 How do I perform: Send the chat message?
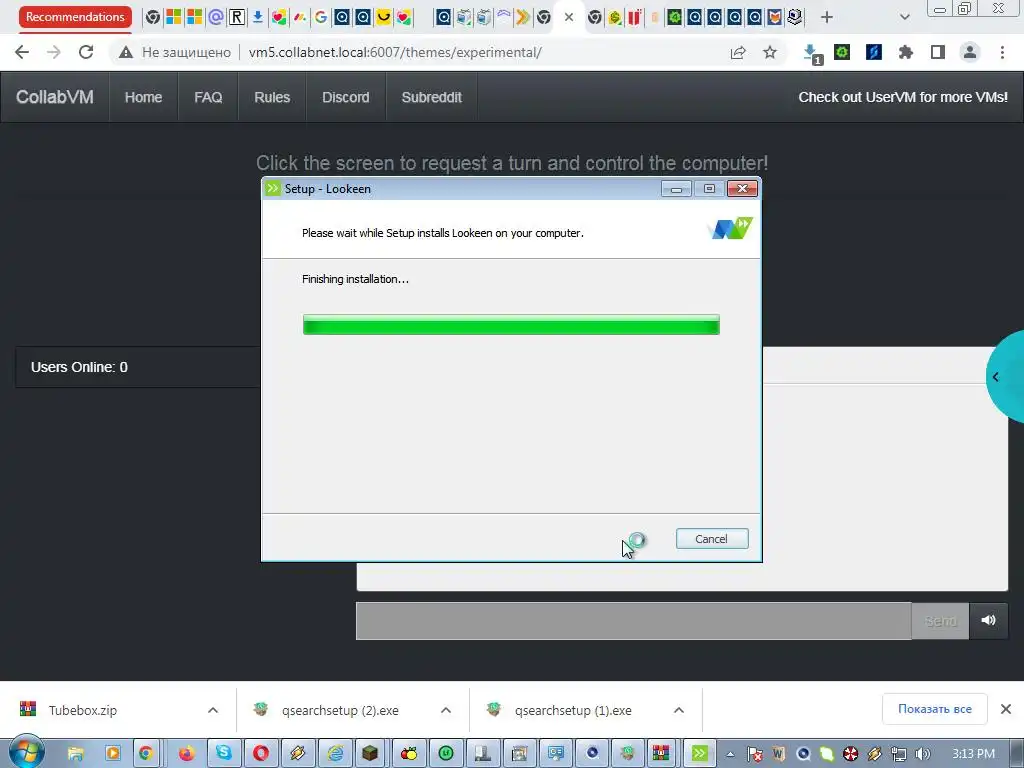coord(940,621)
